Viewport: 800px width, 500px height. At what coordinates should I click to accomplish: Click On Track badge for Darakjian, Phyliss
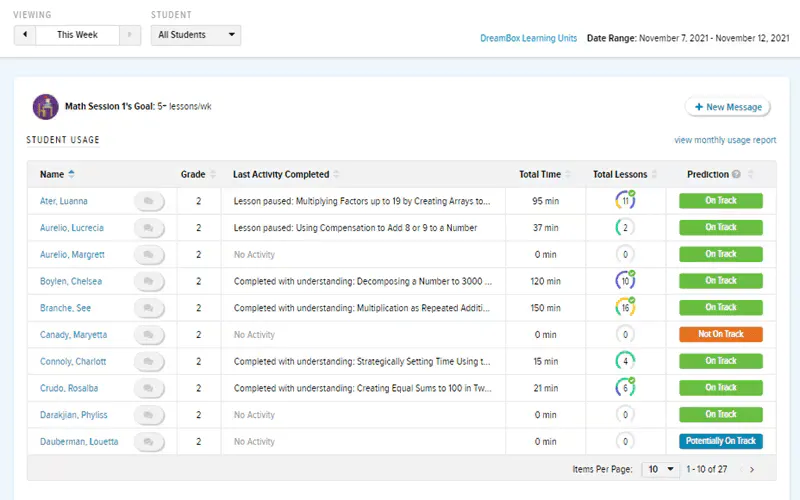pos(721,414)
